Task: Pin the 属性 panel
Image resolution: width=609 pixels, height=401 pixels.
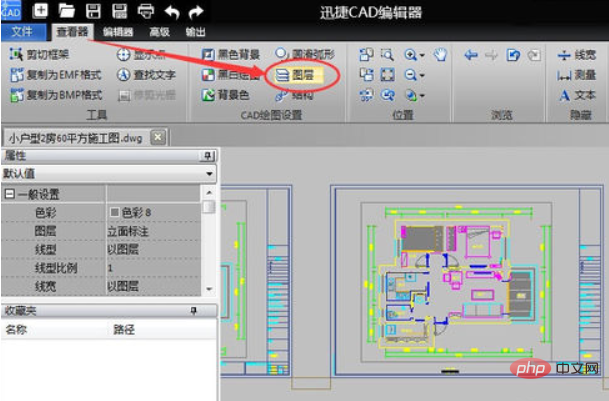Action: (207, 156)
